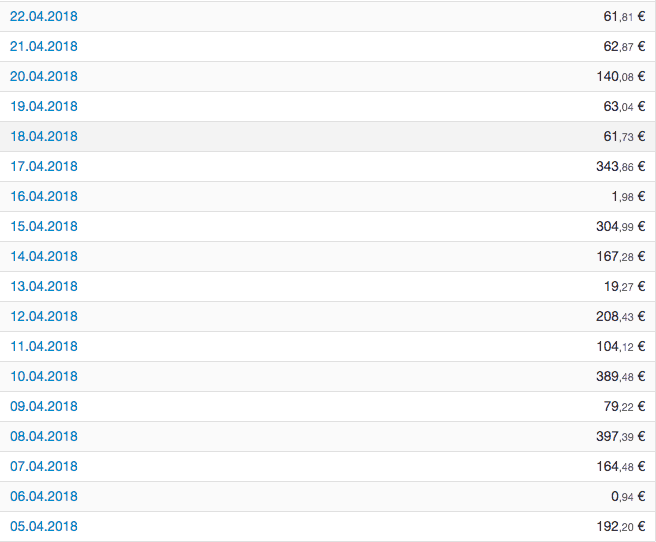Click the 12.04.2018 date link

coord(44,317)
